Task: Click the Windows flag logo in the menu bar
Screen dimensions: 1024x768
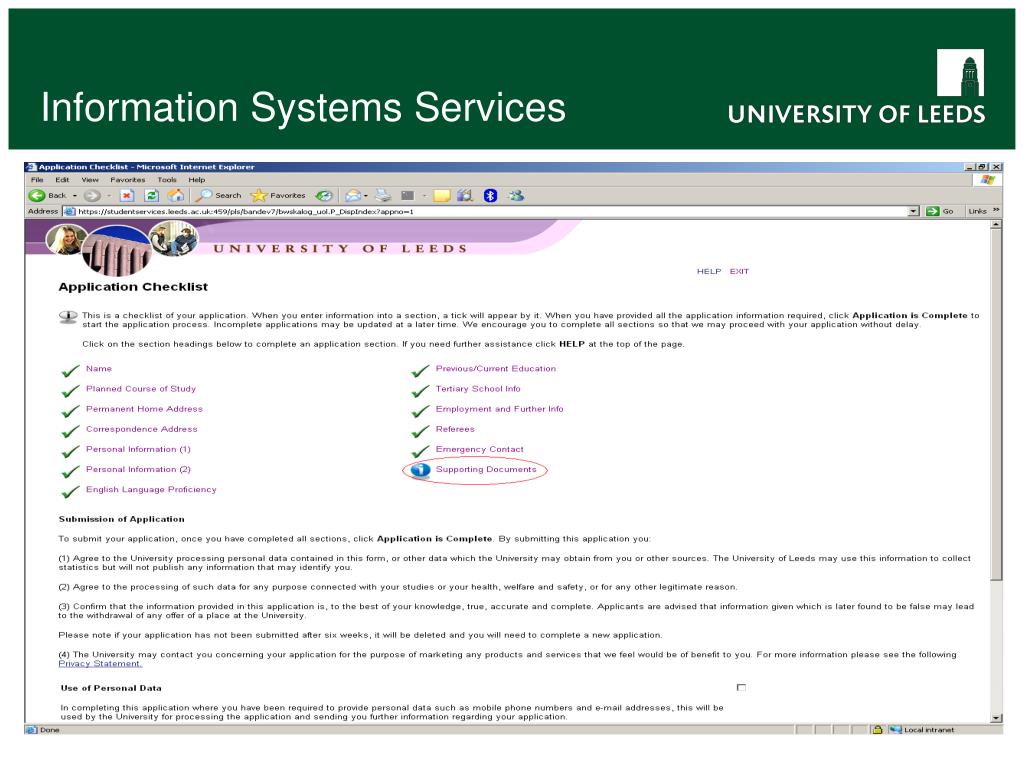Action: tap(987, 179)
